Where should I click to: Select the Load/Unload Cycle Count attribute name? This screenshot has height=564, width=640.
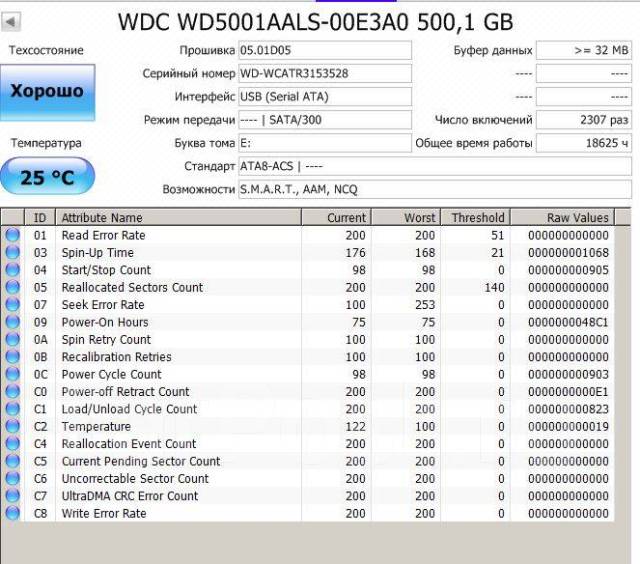click(129, 409)
